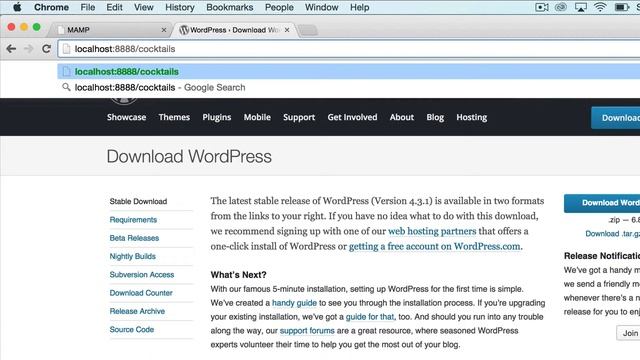
Task: Select the Google Search suggestion row
Action: [x=349, y=87]
